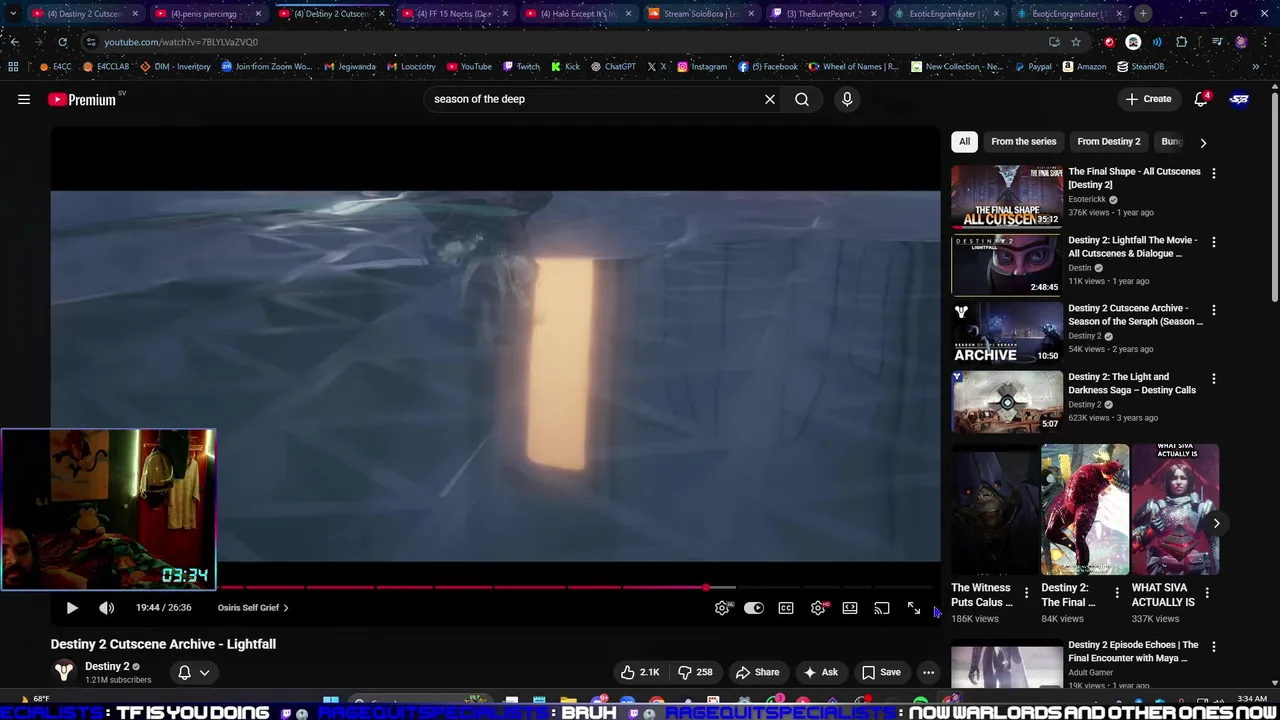
Task: Open Lightfall The Movie video thumbnail
Action: coord(1007,265)
